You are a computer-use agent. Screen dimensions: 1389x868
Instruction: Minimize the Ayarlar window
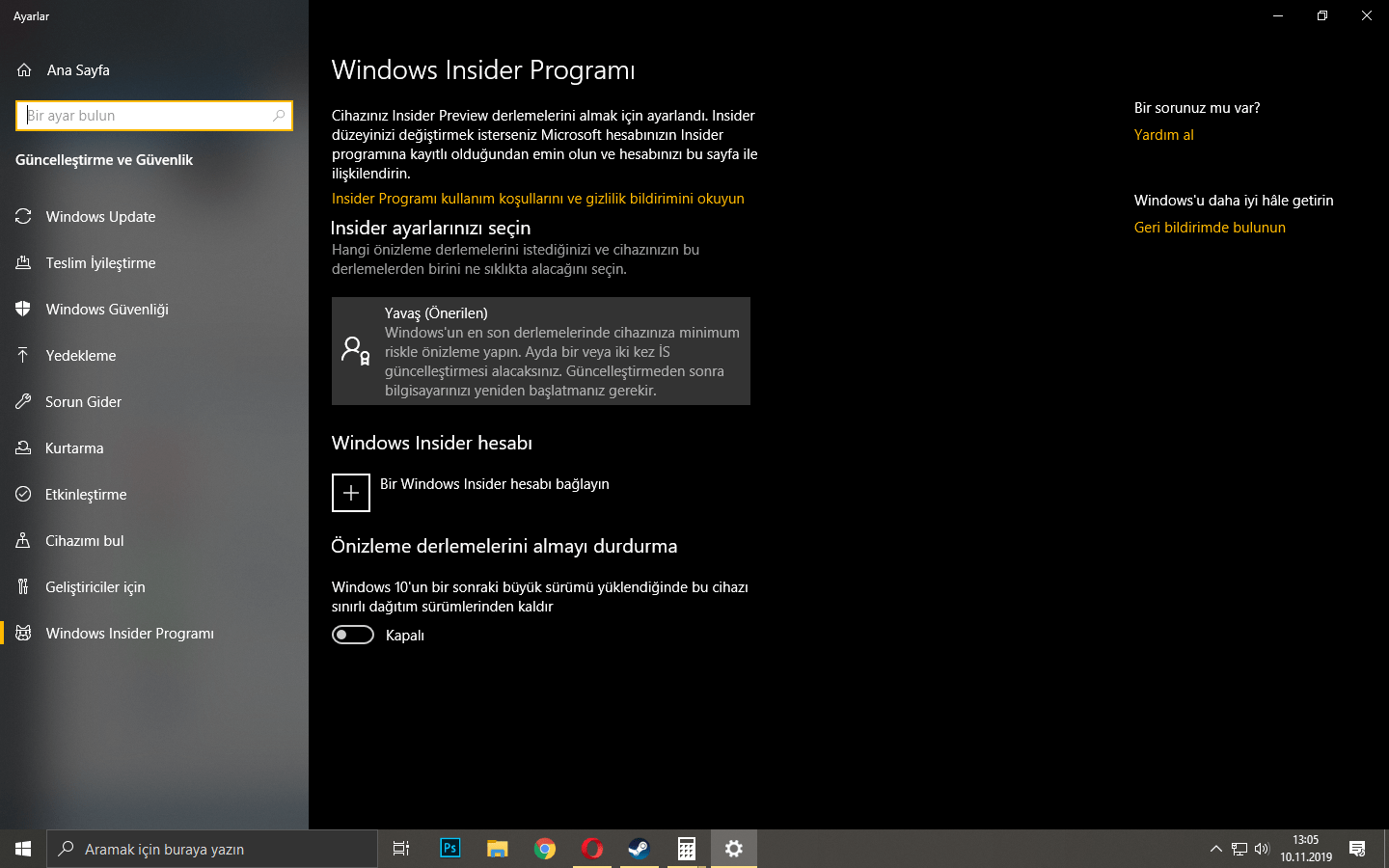1278,15
